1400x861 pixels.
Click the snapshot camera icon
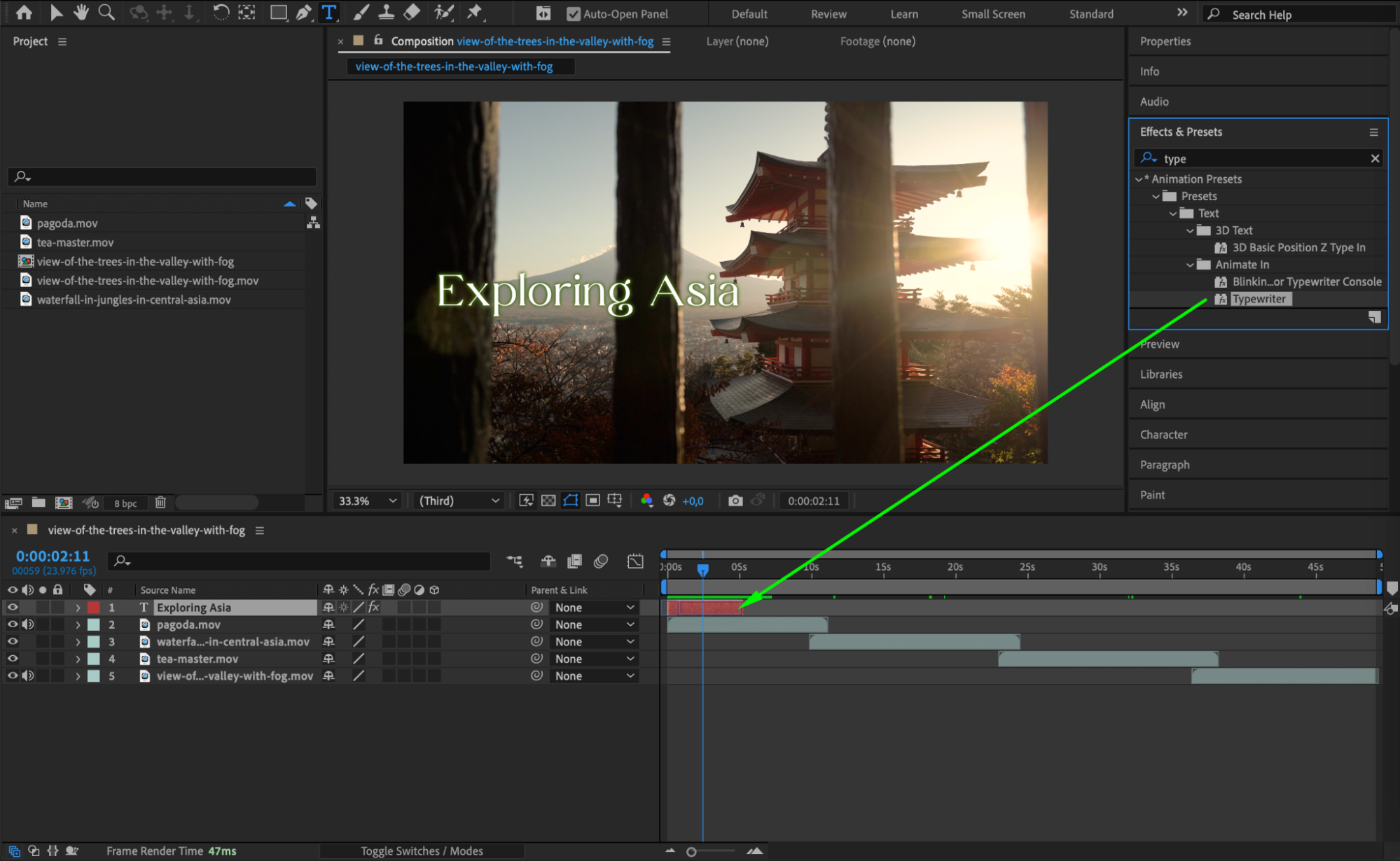pyautogui.click(x=735, y=500)
